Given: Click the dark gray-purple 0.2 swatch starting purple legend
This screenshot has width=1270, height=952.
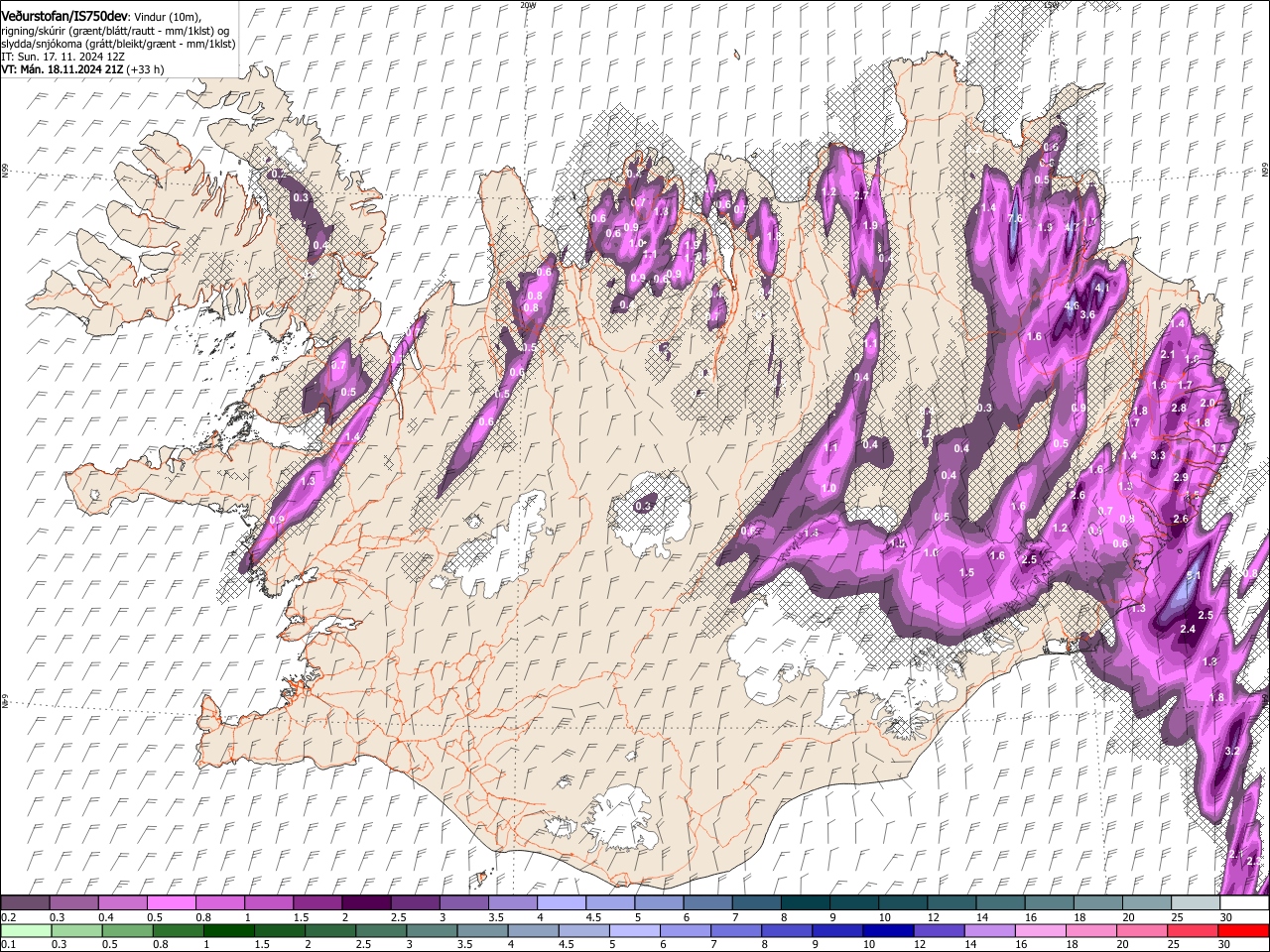Looking at the screenshot, I should (25, 902).
